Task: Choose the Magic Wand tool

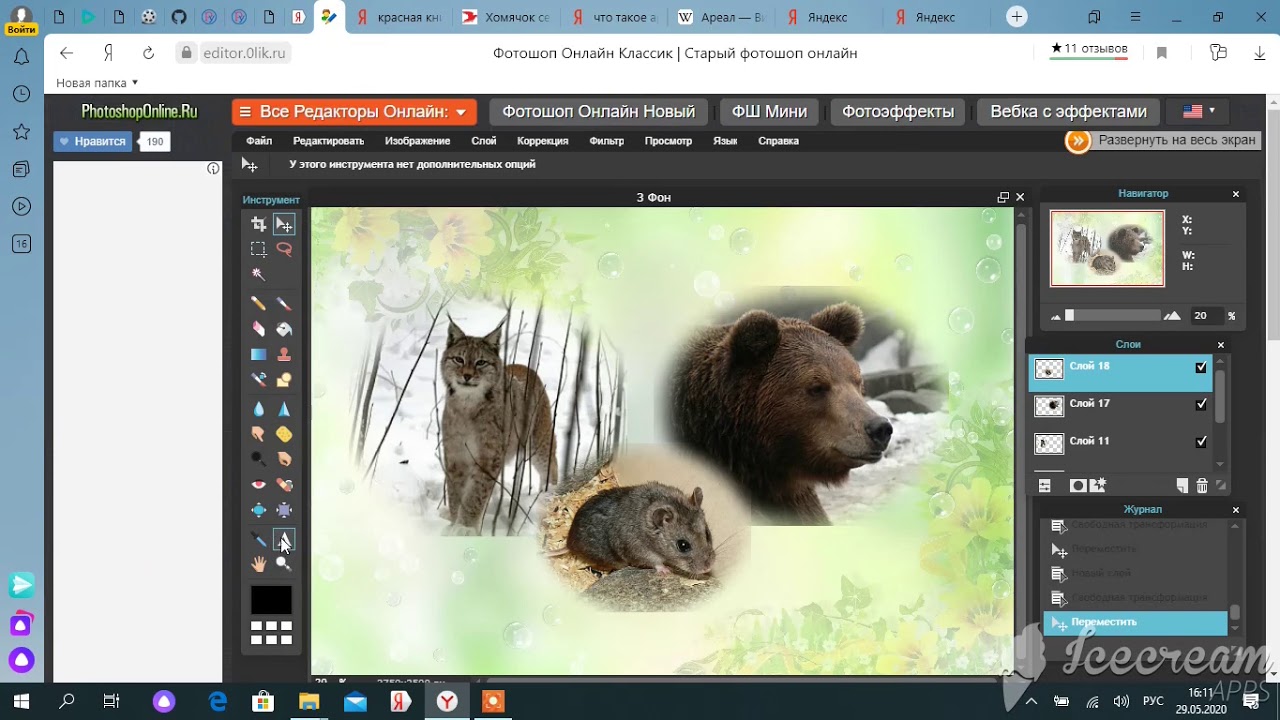Action: pyautogui.click(x=259, y=274)
